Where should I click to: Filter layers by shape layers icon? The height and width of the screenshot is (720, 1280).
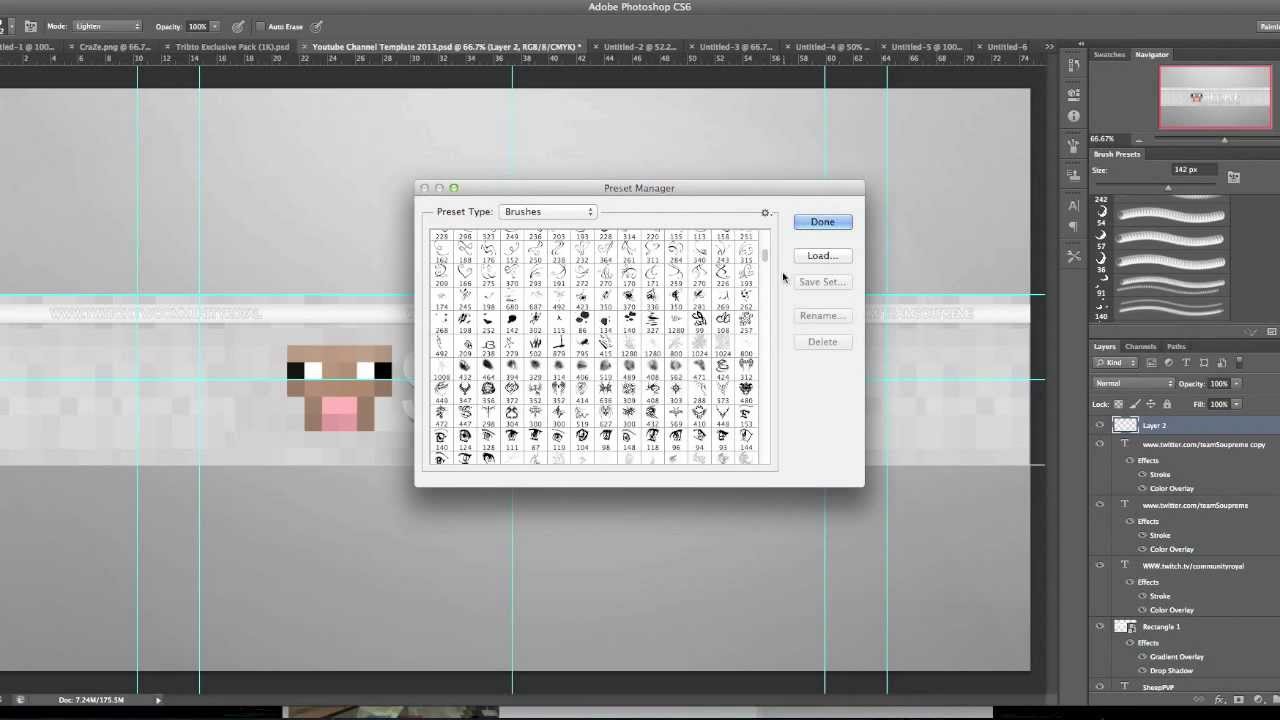[x=1204, y=362]
